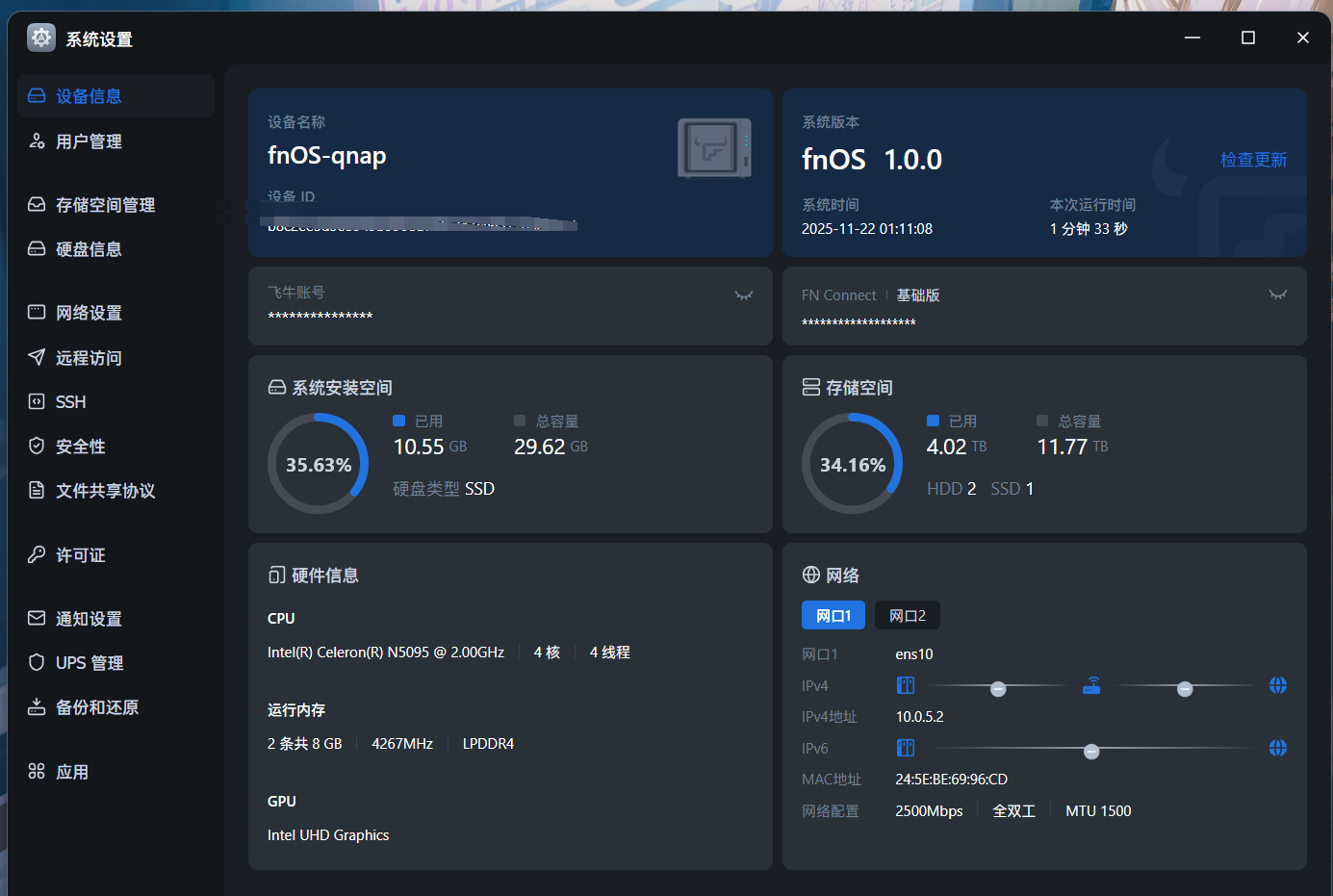Viewport: 1333px width, 896px height.
Task: Show the hidden FN Connect ID
Action: click(1277, 295)
